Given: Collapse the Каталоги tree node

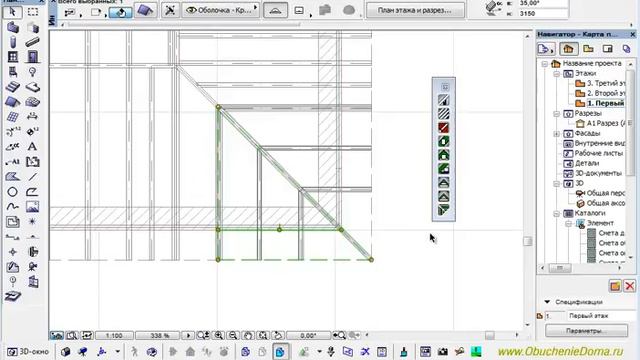Looking at the screenshot, I should pos(556,214).
